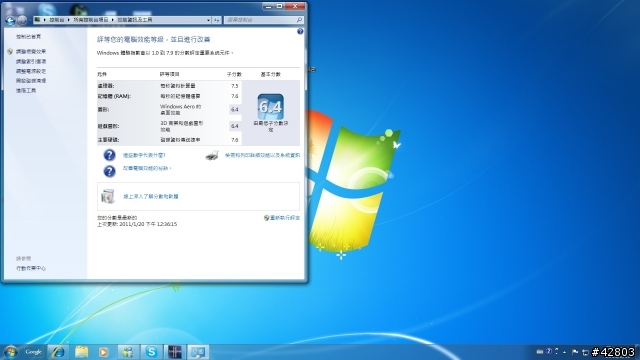Click the processor subscore 7.5
The width and height of the screenshot is (640, 360).
tap(234, 86)
